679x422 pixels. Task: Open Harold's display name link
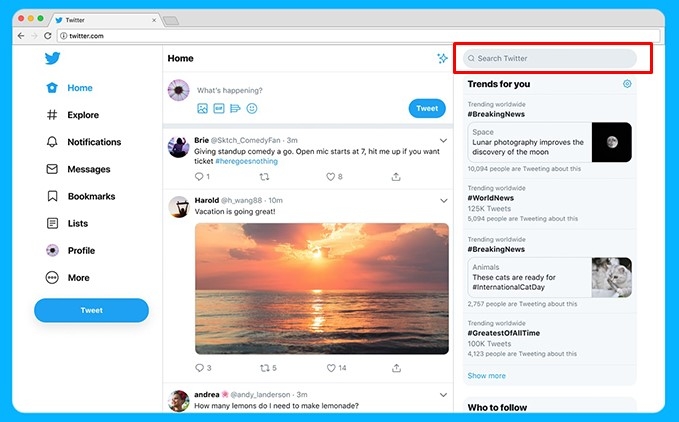pyautogui.click(x=207, y=200)
